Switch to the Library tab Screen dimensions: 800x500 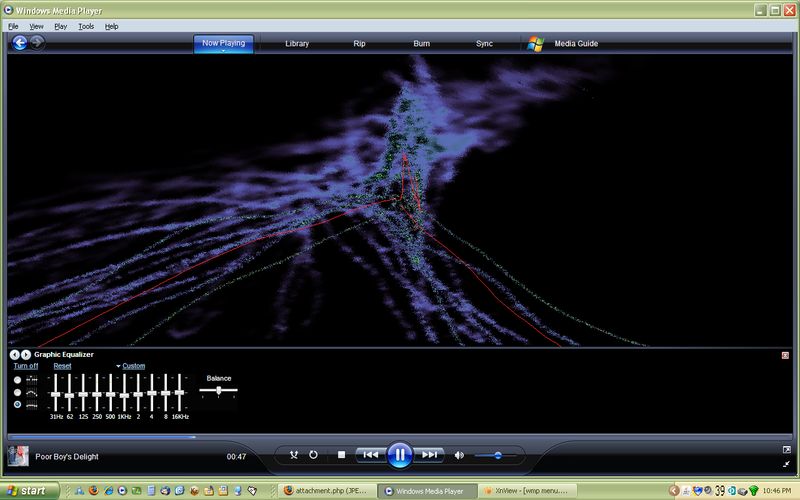pos(297,43)
